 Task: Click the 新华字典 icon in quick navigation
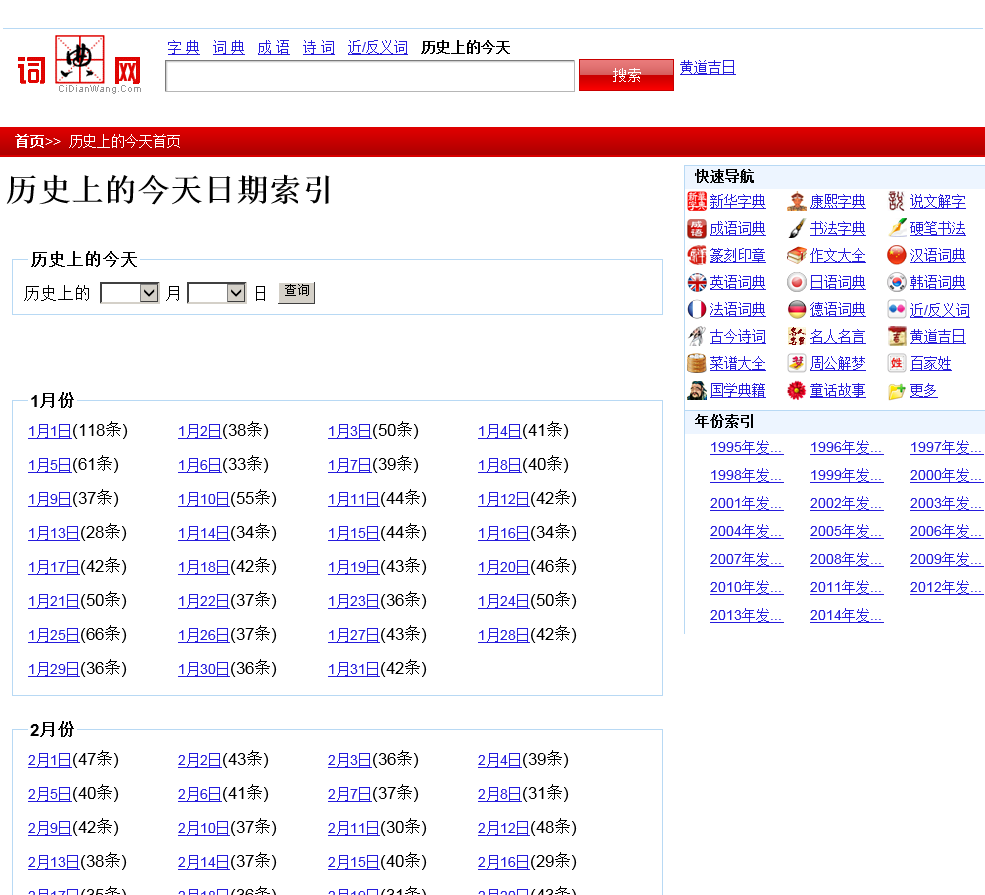click(x=697, y=202)
